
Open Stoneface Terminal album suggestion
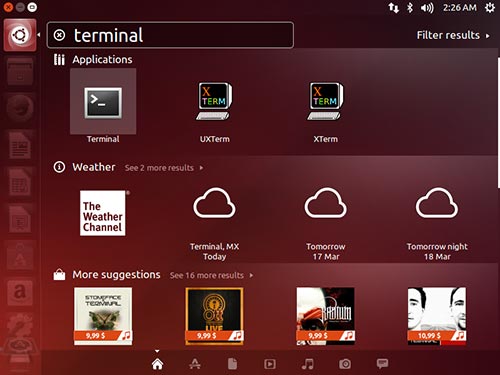point(103,316)
